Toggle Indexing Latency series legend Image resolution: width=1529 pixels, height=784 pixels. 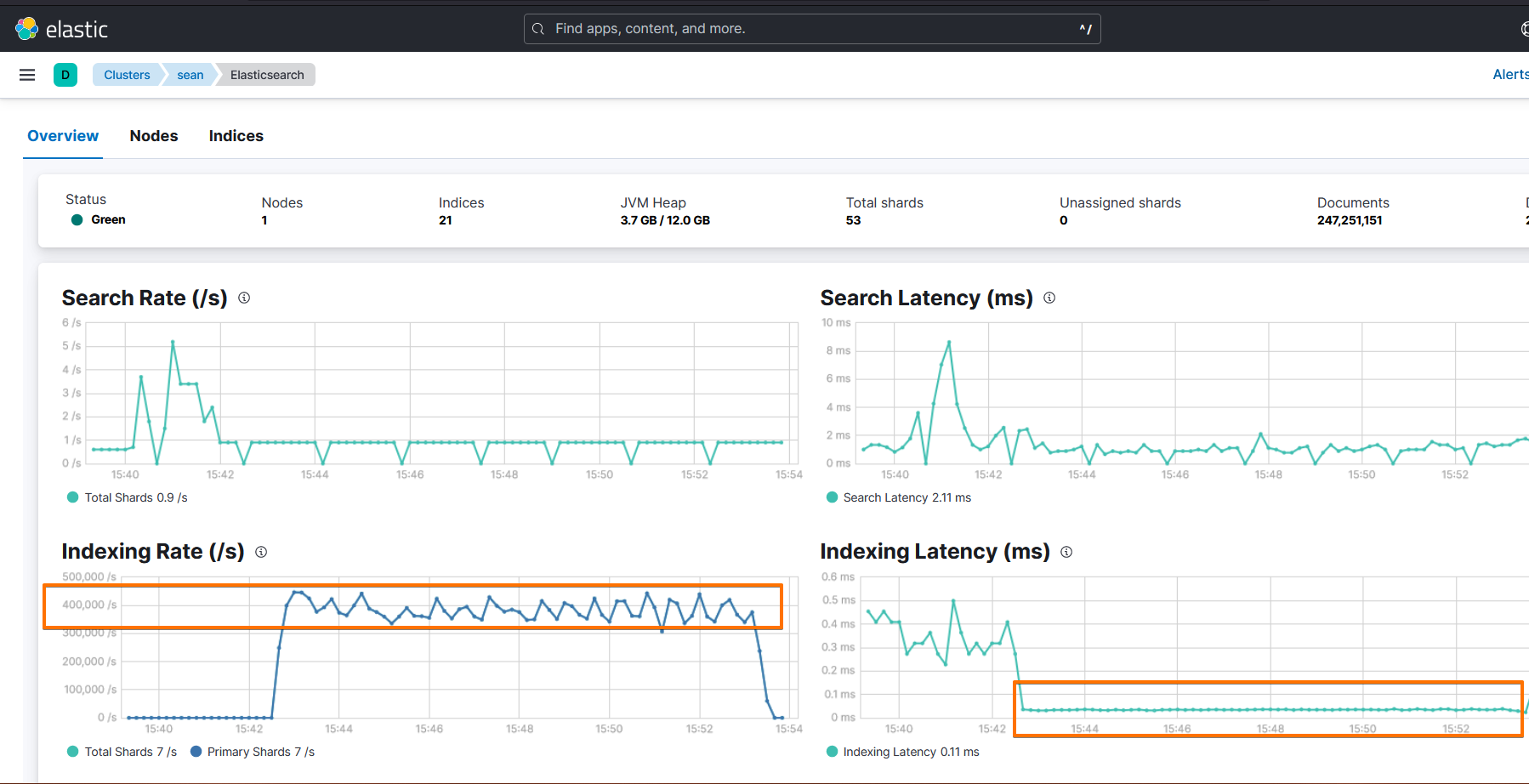tap(903, 752)
